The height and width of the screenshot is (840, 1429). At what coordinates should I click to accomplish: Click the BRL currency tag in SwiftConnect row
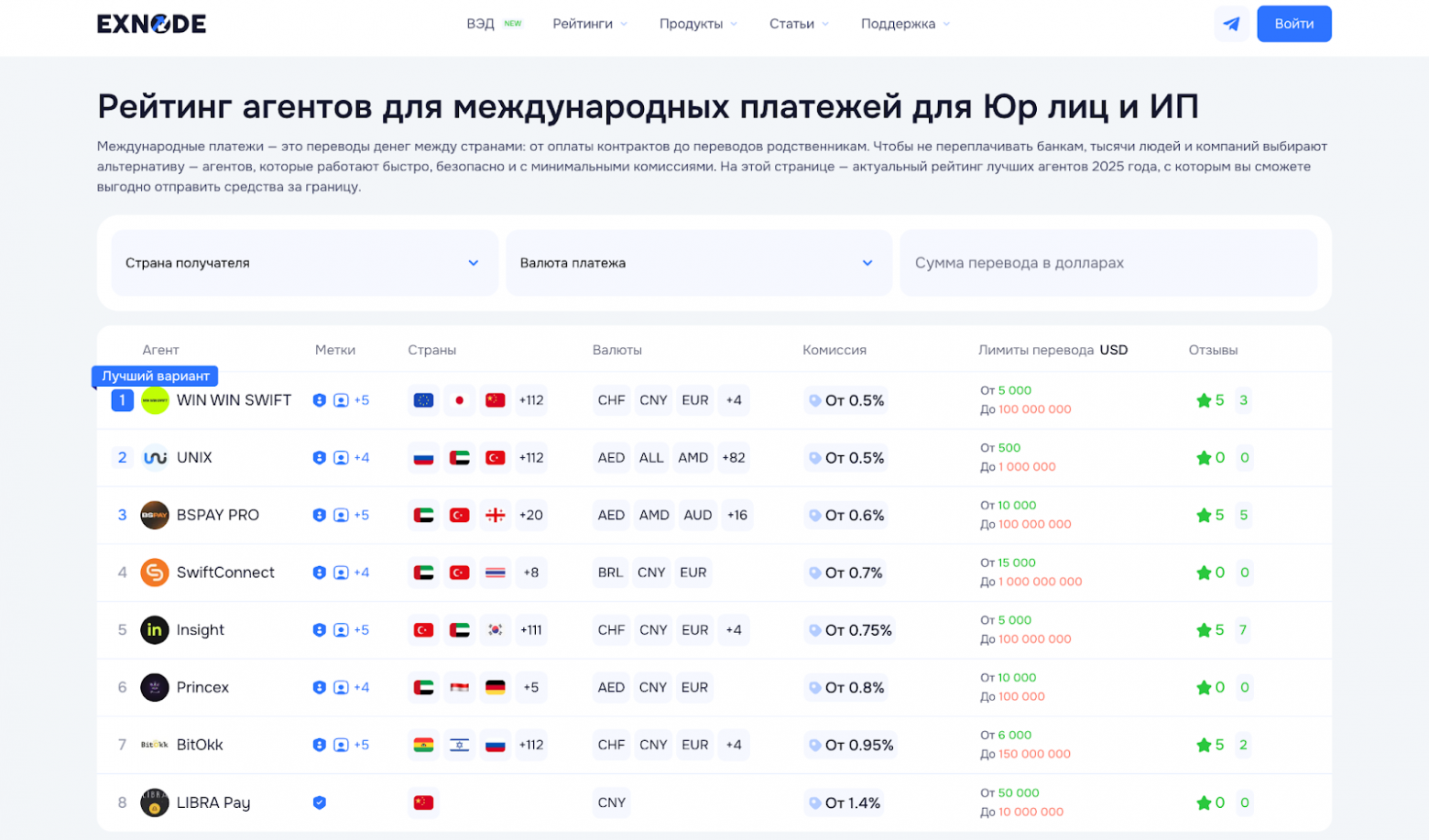pyautogui.click(x=610, y=573)
